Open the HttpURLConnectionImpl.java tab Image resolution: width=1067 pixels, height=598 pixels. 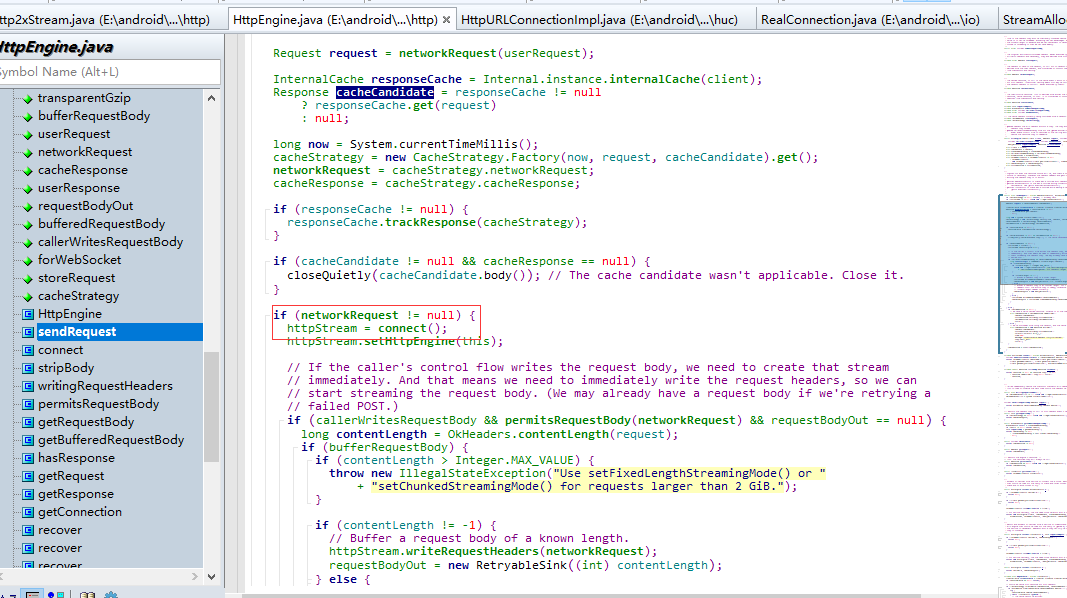601,17
